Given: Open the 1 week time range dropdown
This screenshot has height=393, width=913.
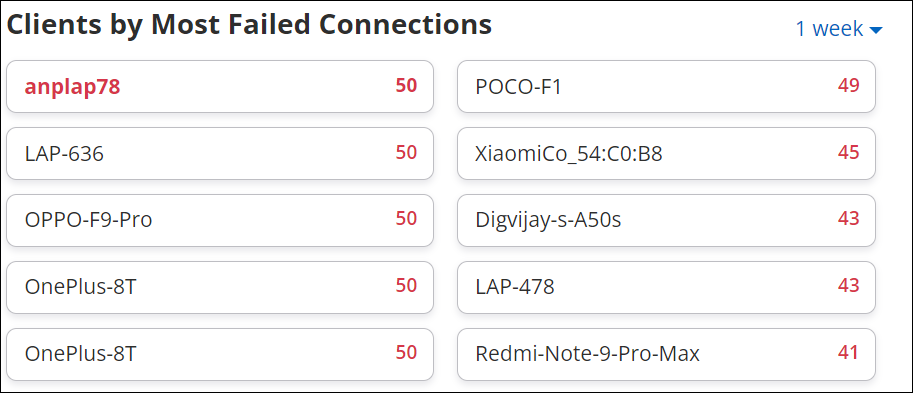Looking at the screenshot, I should pos(839,29).
